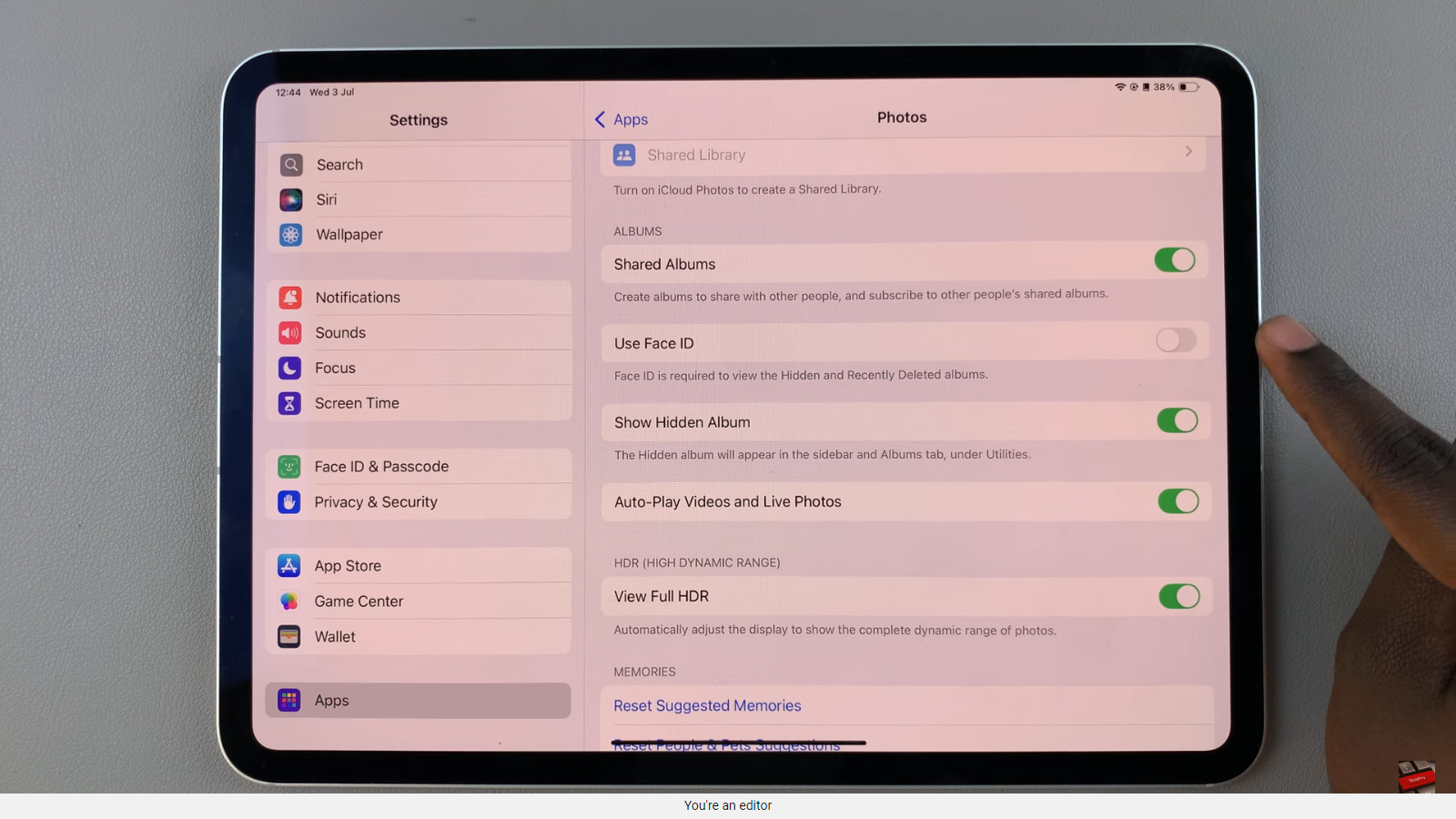Tap the 12:44 clock in status bar
The image size is (1456, 819).
click(x=288, y=92)
